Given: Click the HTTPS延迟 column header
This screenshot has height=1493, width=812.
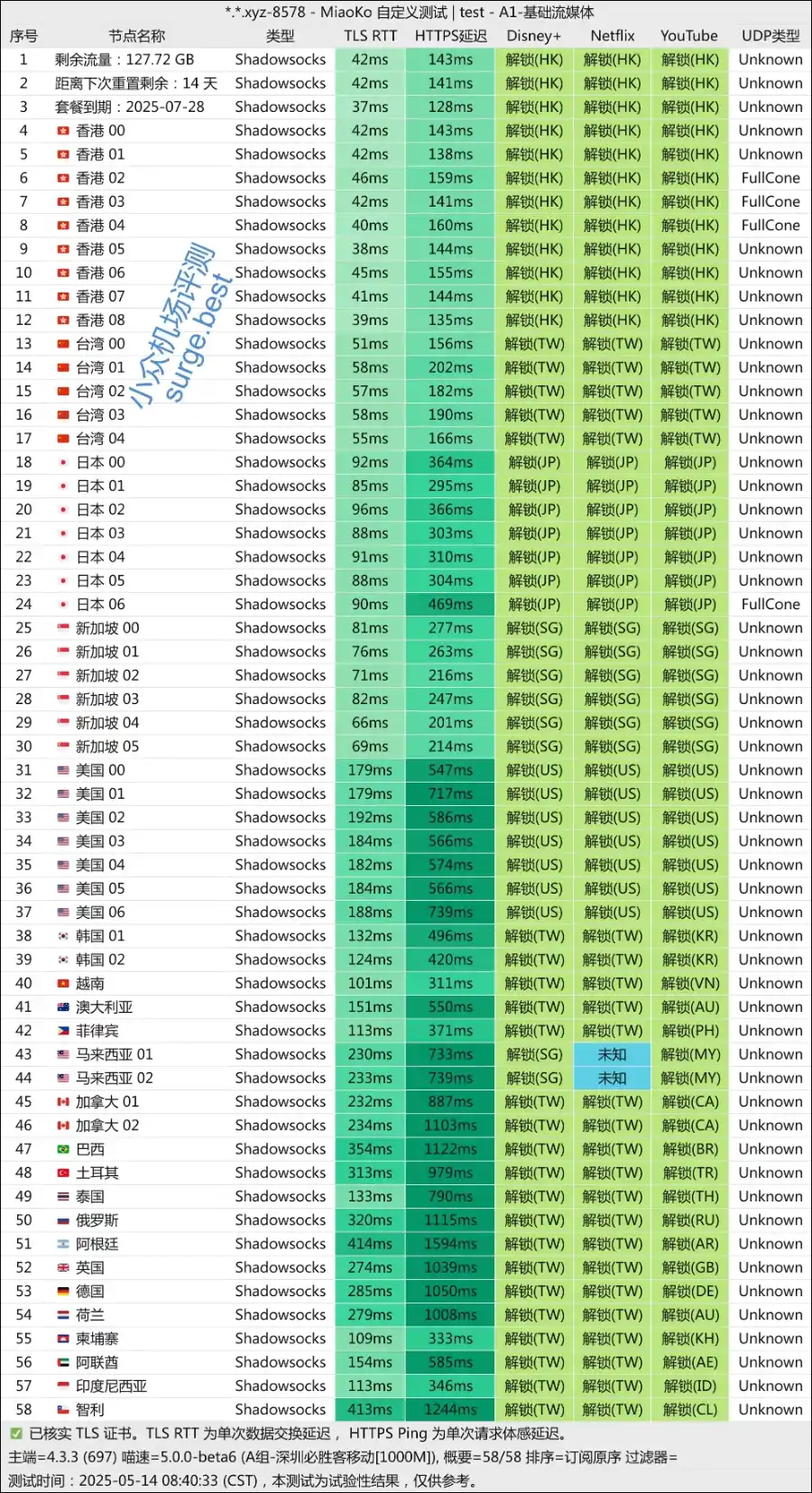Looking at the screenshot, I should 450,36.
